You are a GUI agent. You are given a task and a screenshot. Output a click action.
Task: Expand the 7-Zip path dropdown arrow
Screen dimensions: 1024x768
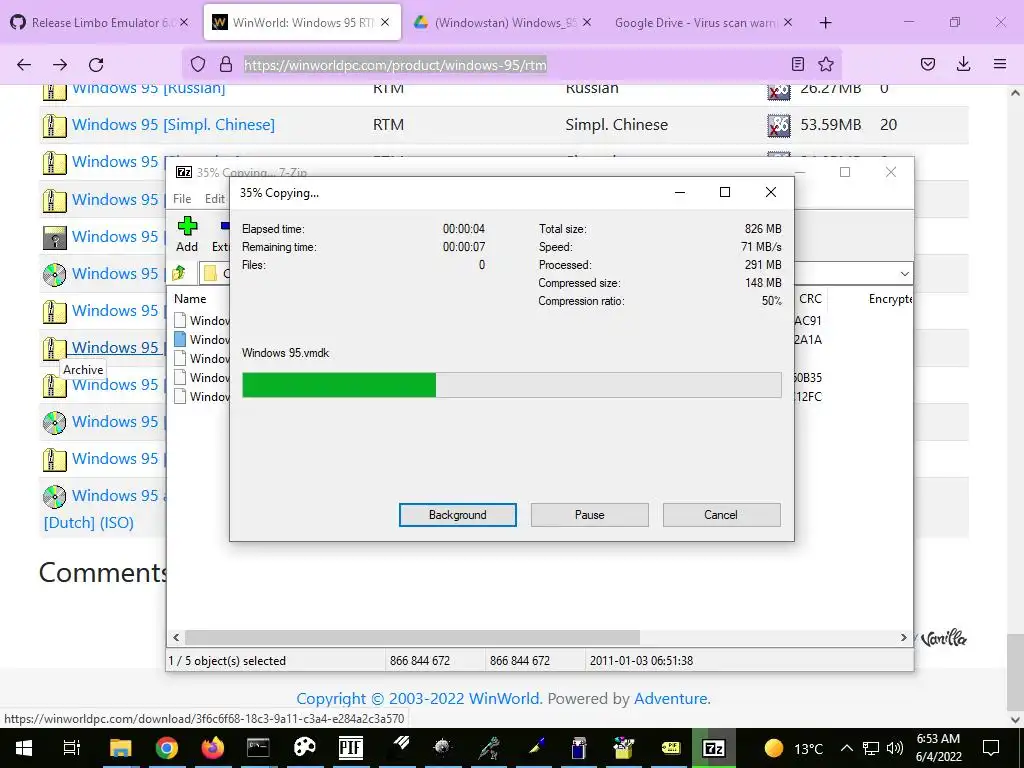point(904,274)
